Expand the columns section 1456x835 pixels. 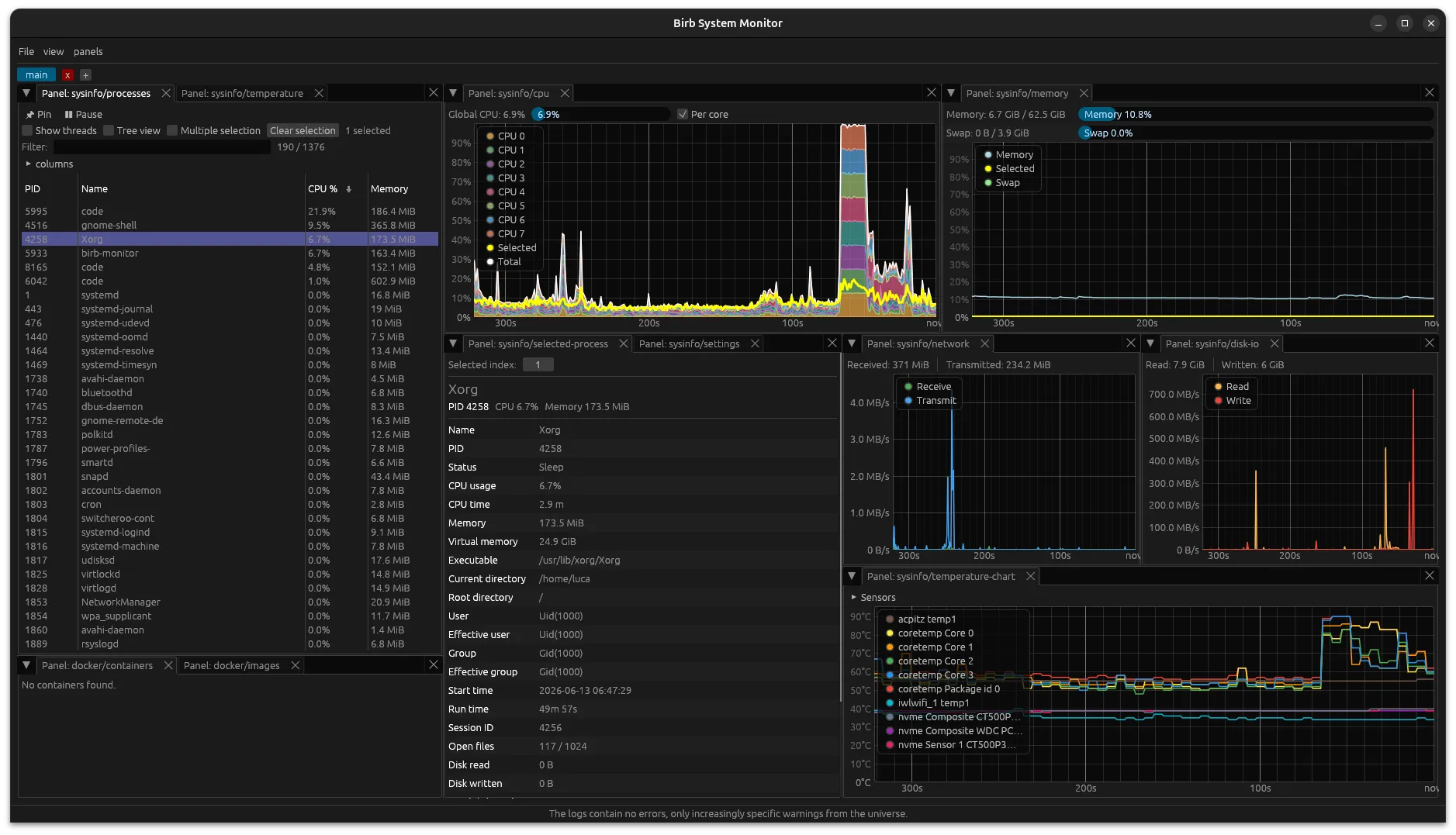click(x=49, y=164)
